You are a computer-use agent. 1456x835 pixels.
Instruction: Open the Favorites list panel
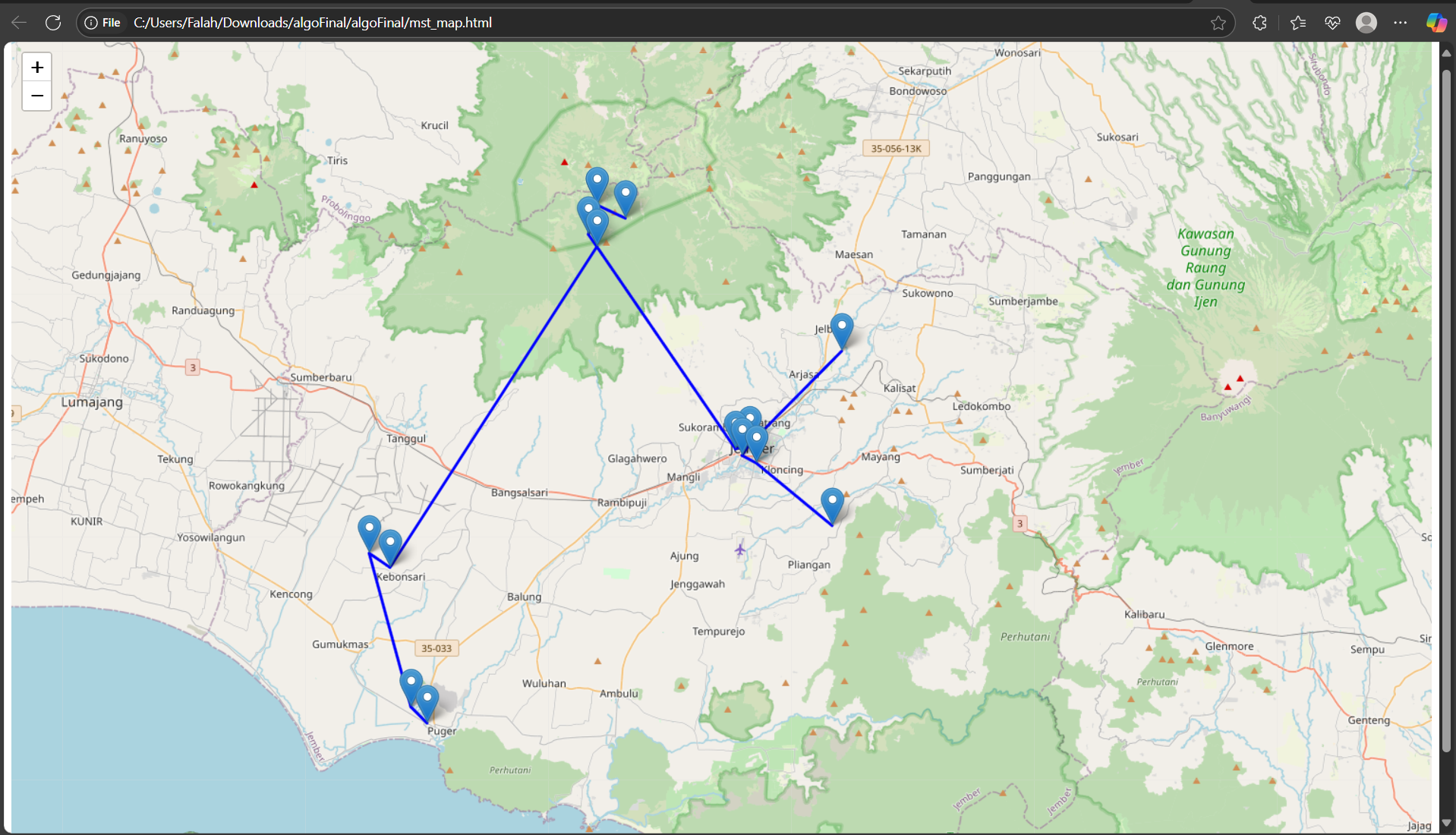point(1298,23)
